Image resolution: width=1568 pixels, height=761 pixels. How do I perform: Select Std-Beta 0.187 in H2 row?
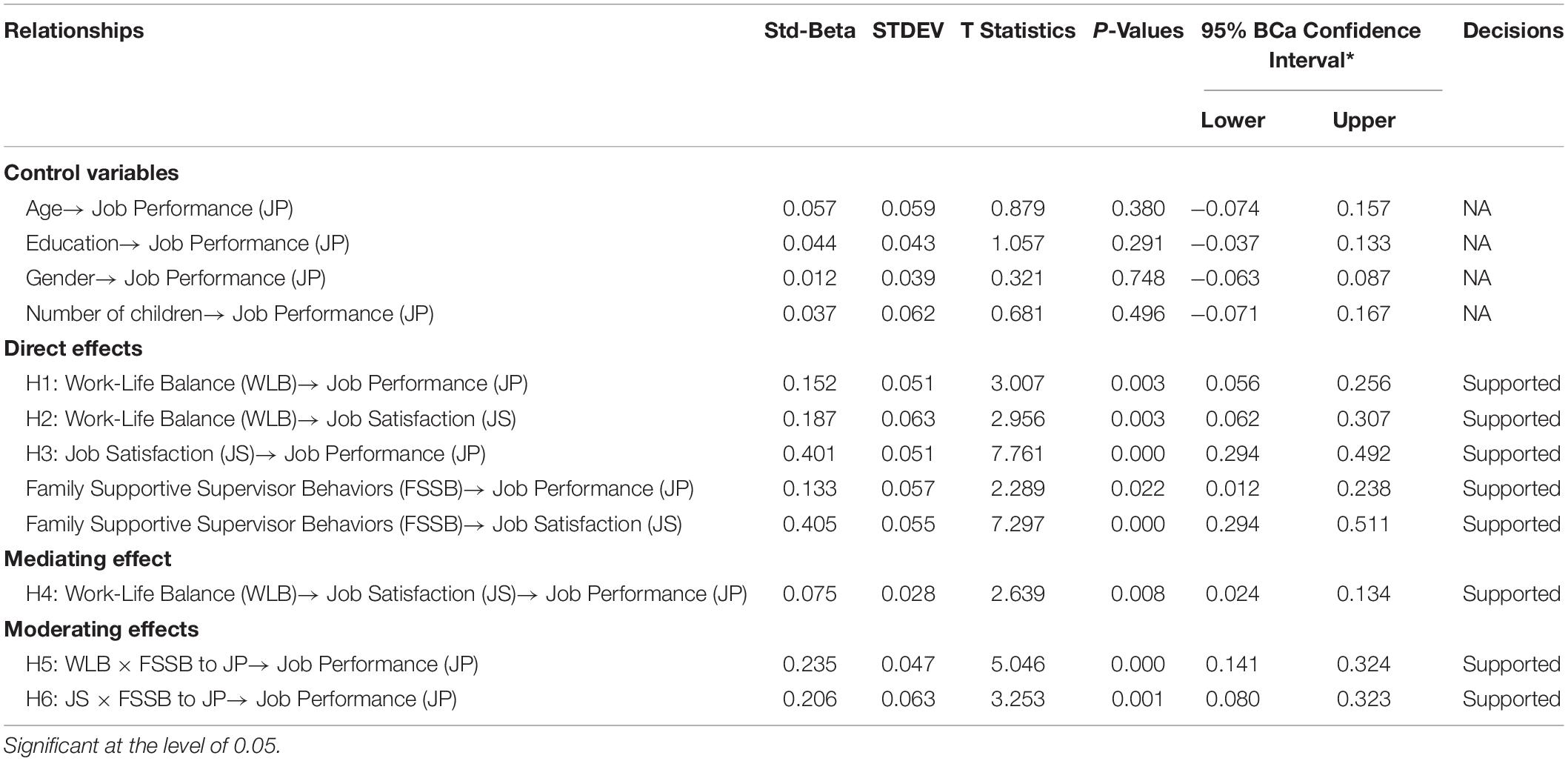pos(810,419)
